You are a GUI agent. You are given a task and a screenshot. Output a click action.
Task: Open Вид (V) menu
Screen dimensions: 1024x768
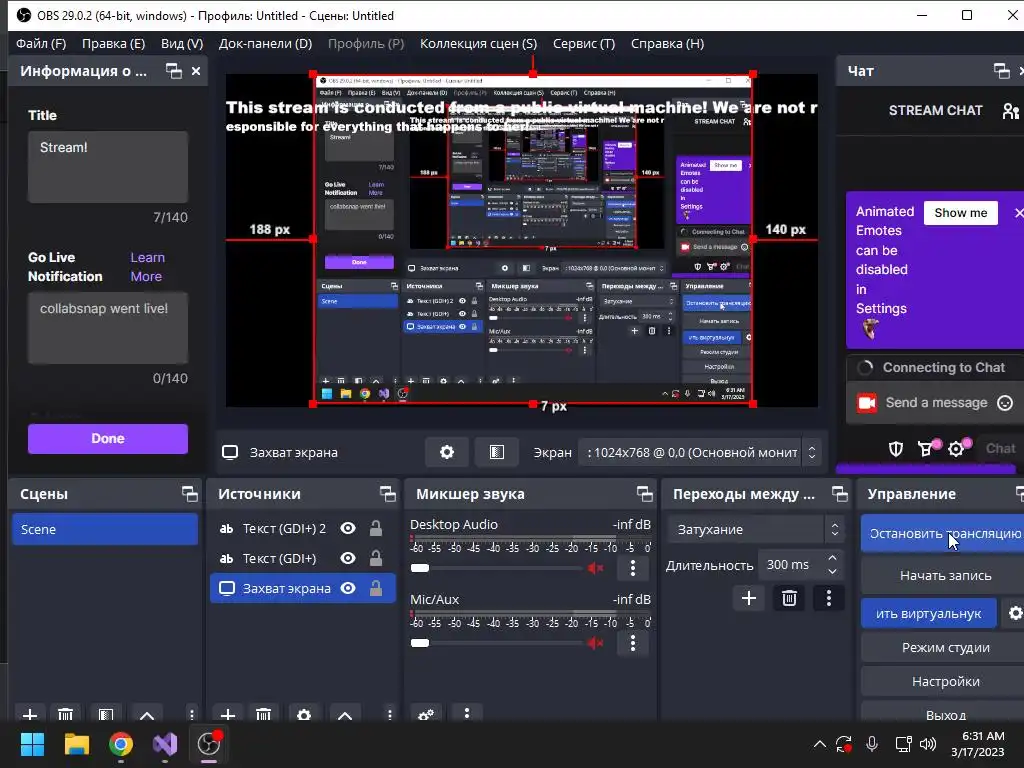click(182, 44)
